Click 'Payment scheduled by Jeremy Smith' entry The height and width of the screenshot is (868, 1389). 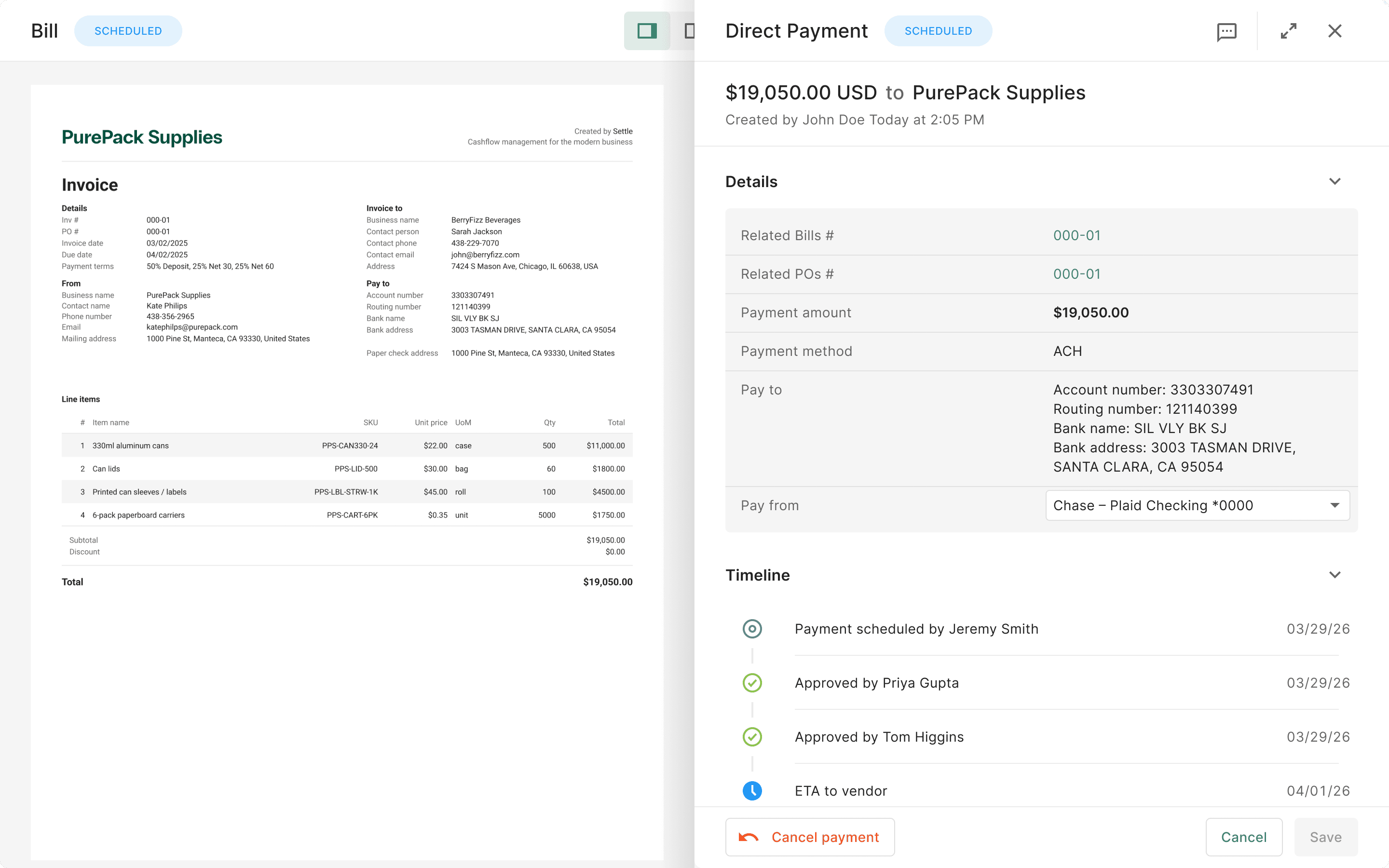pos(916,629)
